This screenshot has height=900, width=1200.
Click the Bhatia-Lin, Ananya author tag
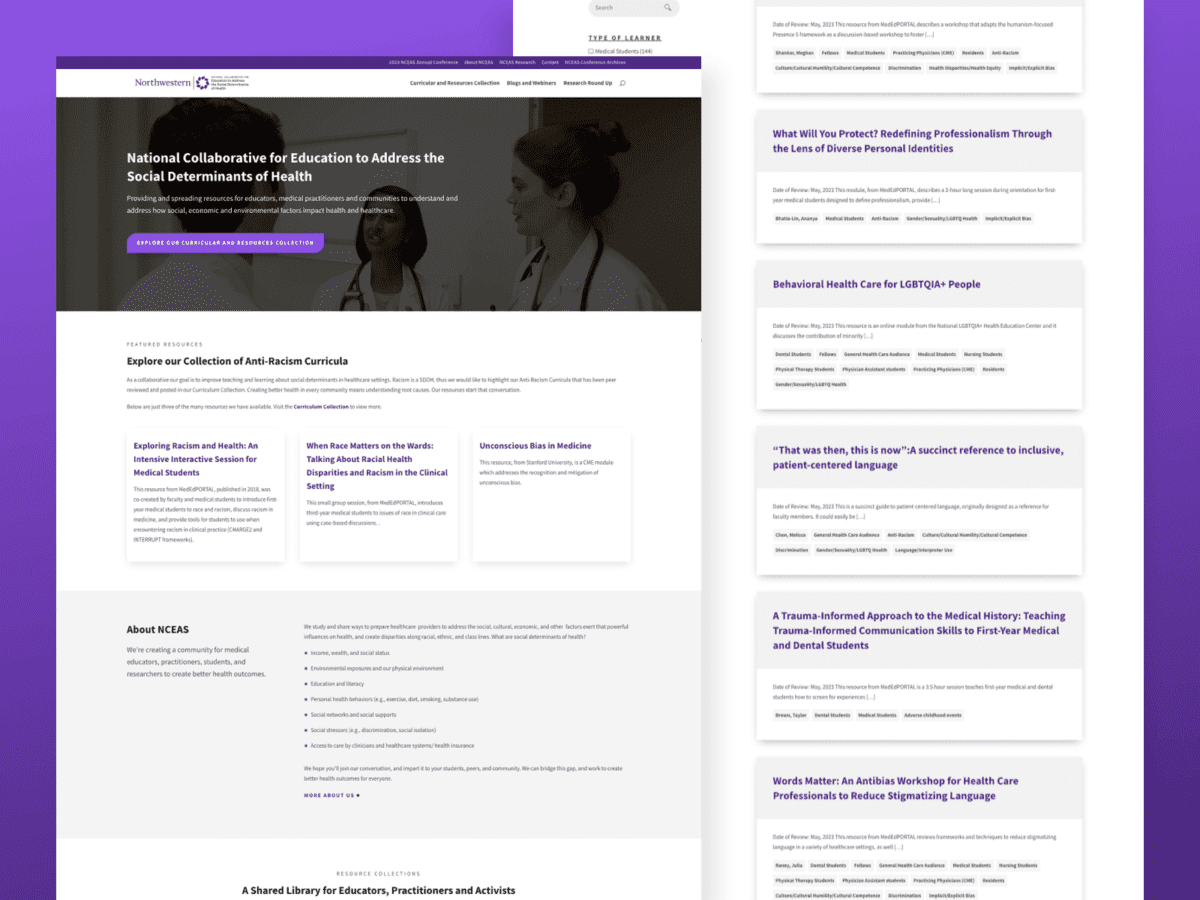(x=796, y=218)
